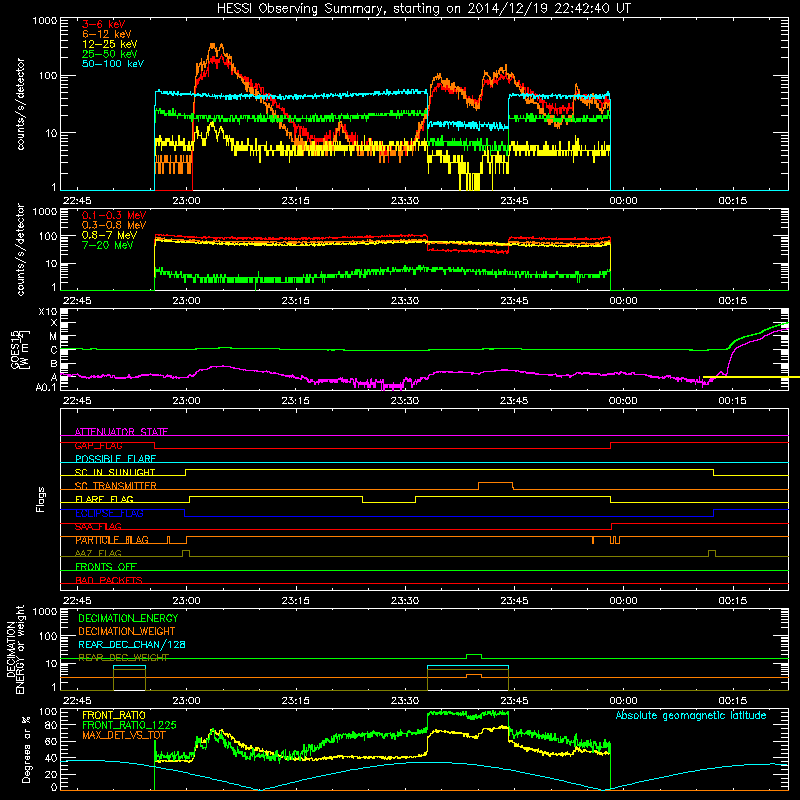800x800 pixels.
Task: Click the DECIMATION_ENERGY bump near 23:40
Action: [474, 655]
